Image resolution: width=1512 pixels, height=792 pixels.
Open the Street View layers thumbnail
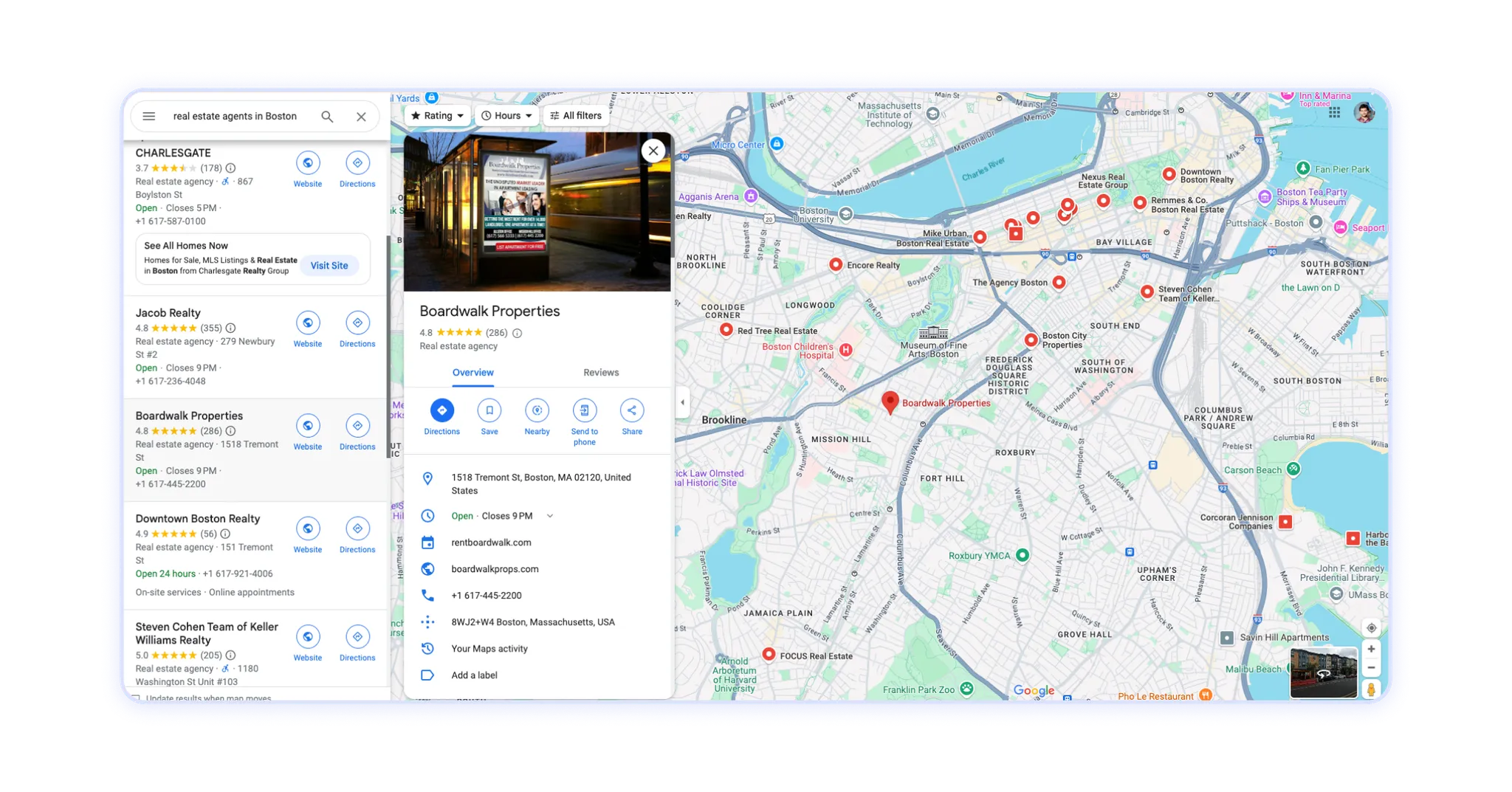click(1323, 673)
